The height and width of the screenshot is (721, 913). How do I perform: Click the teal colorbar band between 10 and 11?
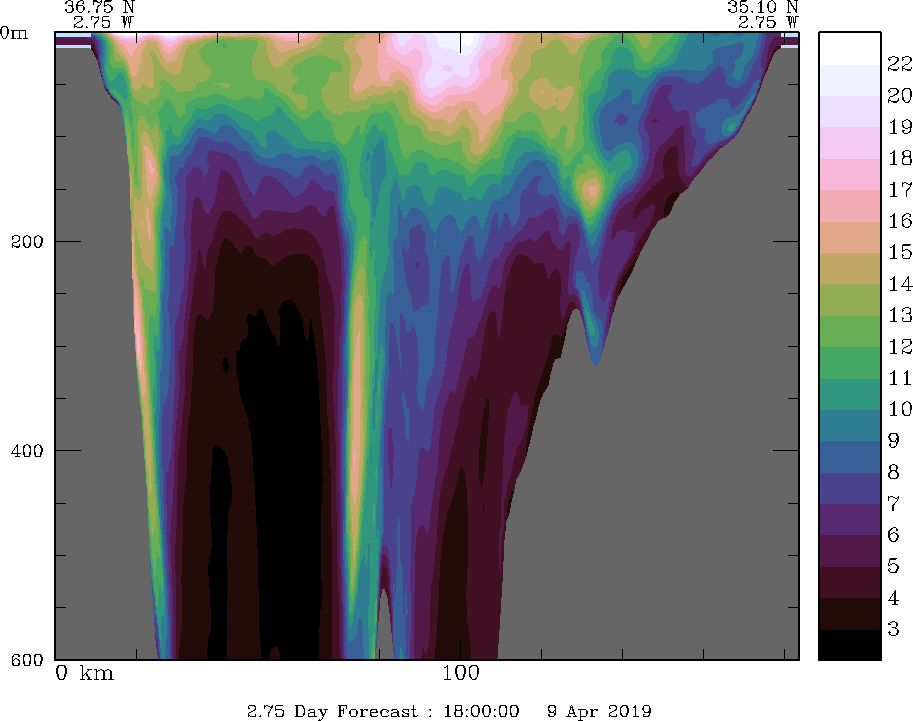tap(850, 394)
